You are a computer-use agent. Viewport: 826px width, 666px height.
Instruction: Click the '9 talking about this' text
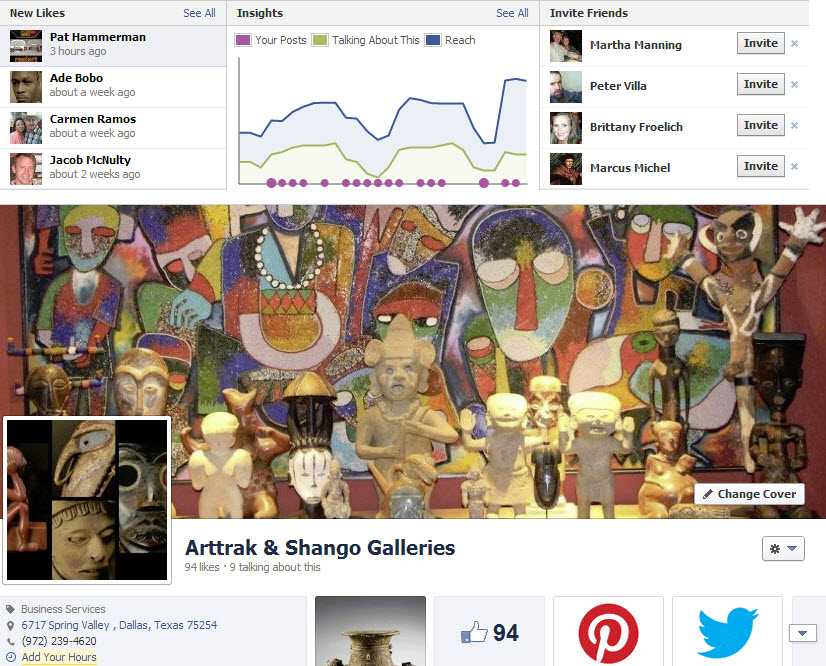(274, 567)
